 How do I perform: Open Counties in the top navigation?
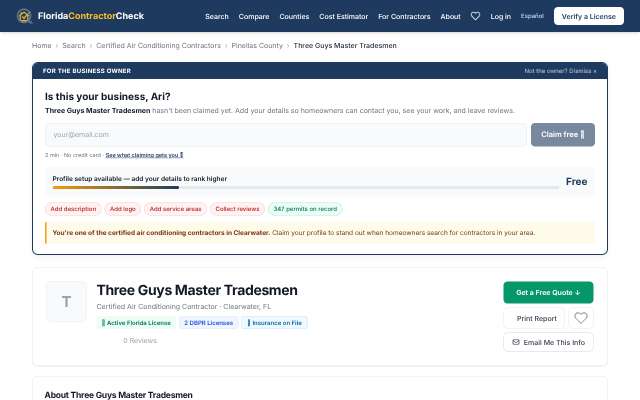tap(294, 16)
